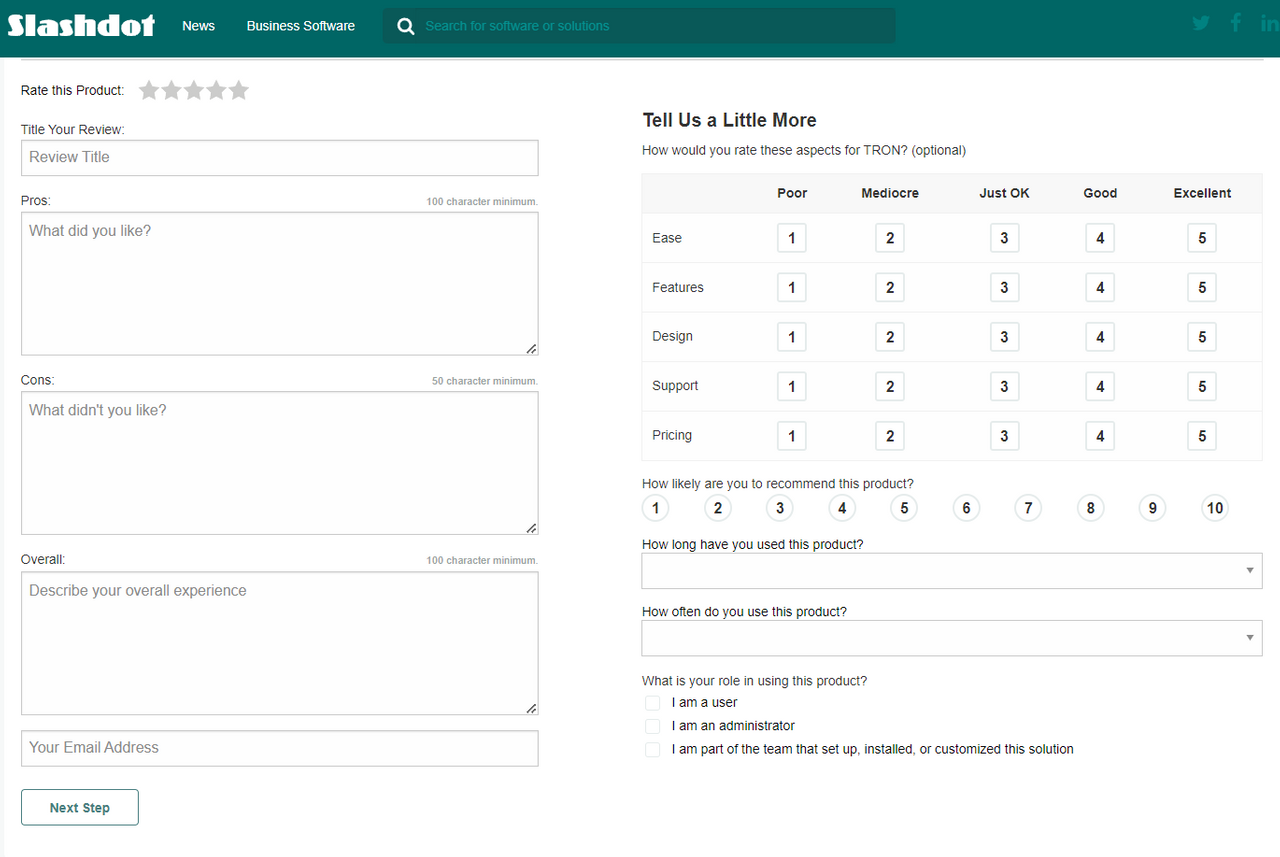Click the 'Tell Us a Little More' heading
This screenshot has height=857, width=1280.
pos(729,120)
